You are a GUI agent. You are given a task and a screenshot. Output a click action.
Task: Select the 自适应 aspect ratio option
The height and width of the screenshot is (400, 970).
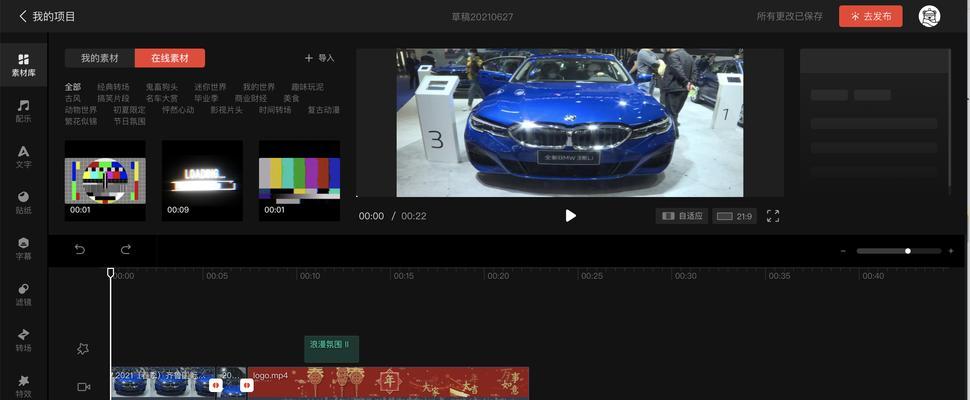(682, 216)
